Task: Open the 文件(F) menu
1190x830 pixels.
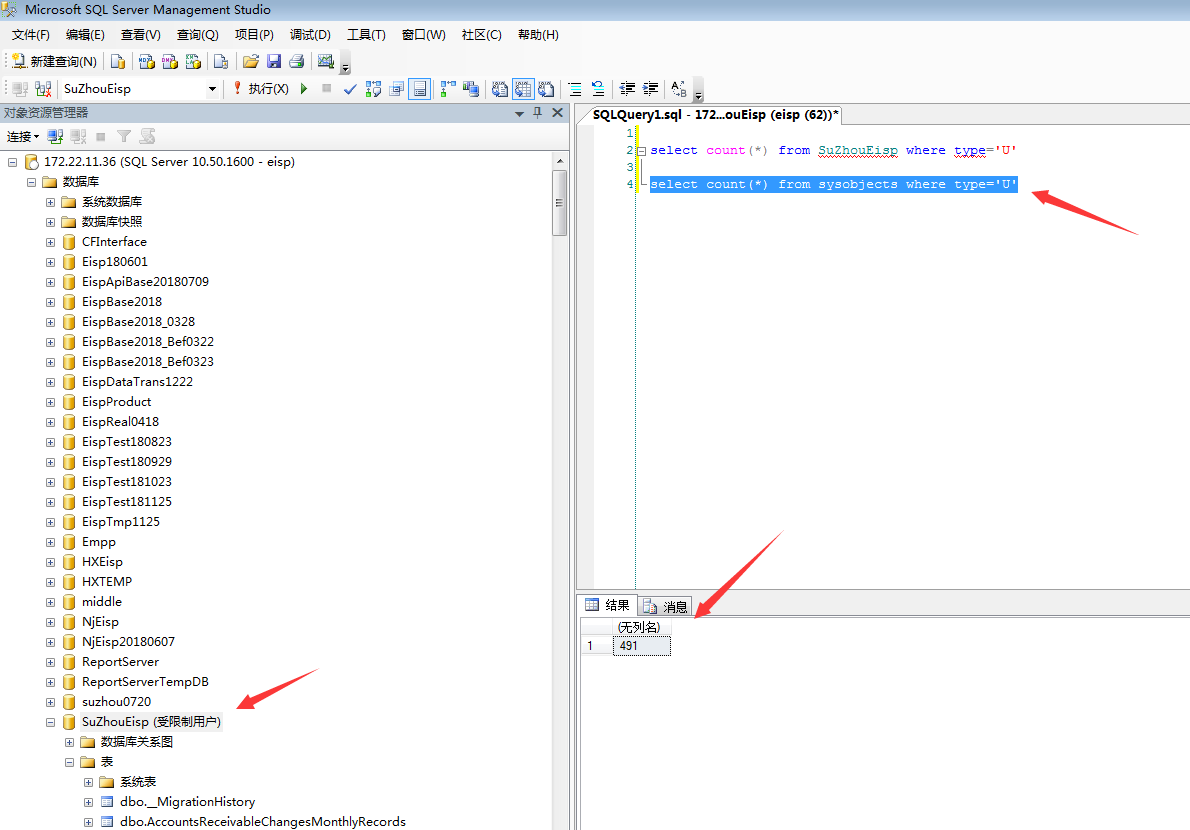Action: coord(30,35)
